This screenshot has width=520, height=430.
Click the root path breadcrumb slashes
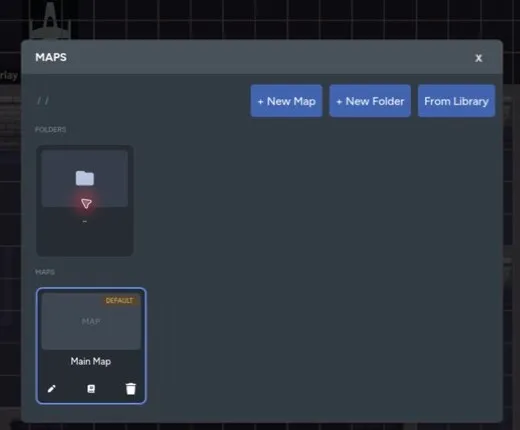click(x=43, y=100)
